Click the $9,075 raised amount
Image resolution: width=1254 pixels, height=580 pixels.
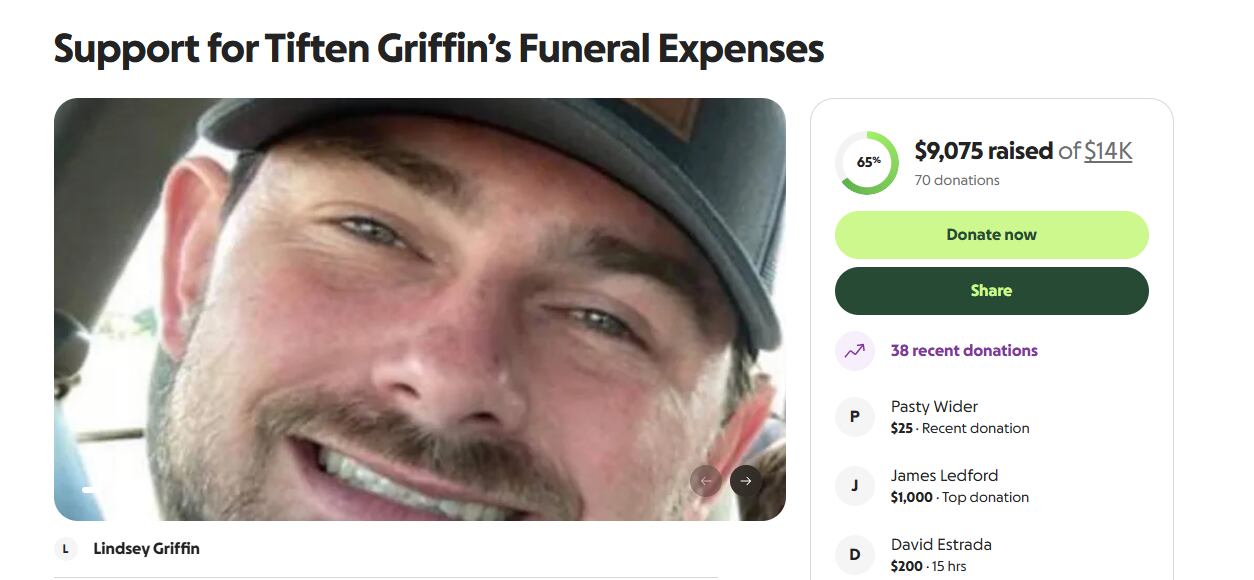click(984, 151)
